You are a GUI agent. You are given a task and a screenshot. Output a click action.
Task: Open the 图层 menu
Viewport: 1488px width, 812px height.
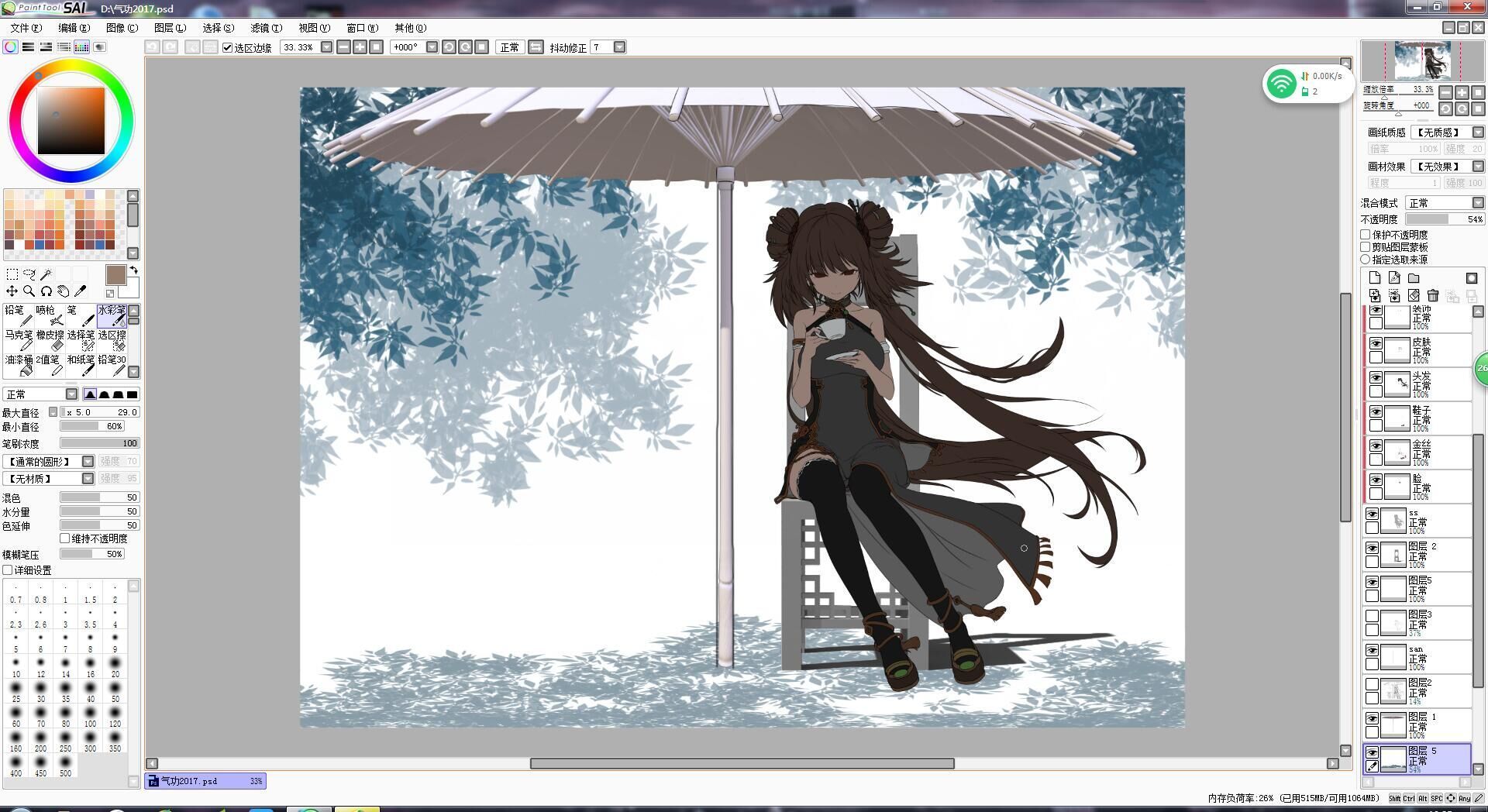170,28
